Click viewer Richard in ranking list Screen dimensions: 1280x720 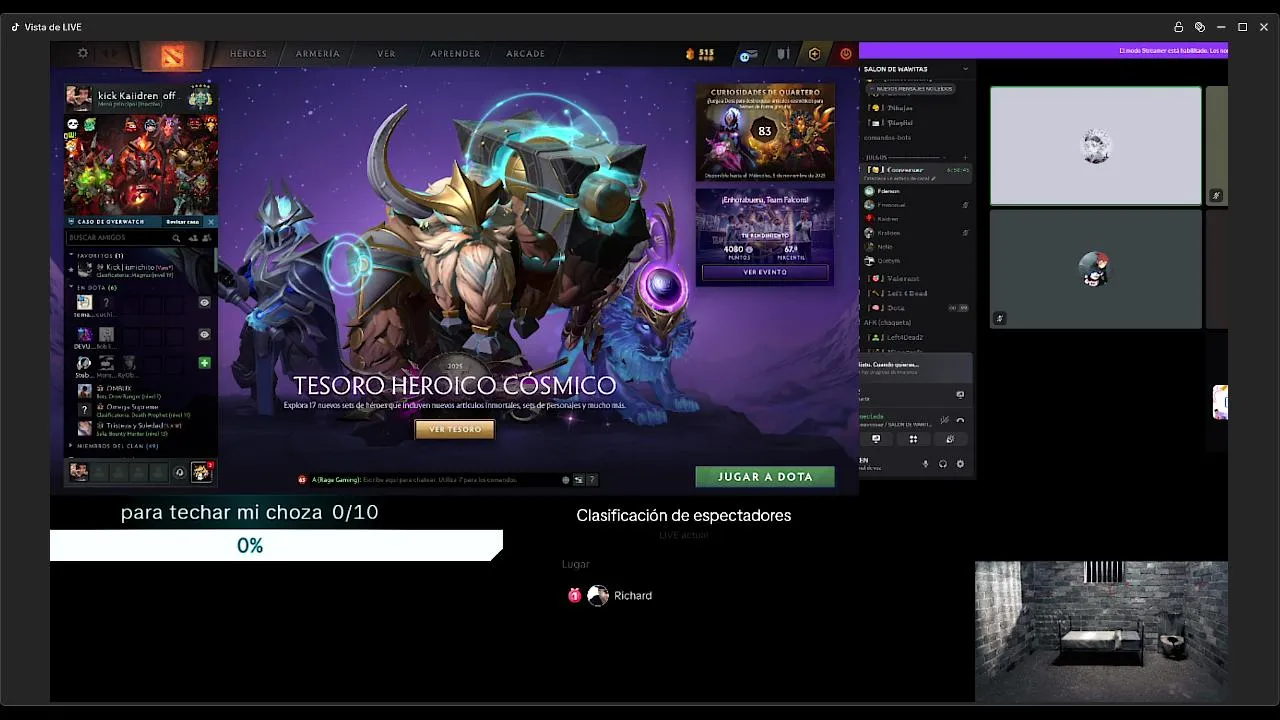click(610, 596)
